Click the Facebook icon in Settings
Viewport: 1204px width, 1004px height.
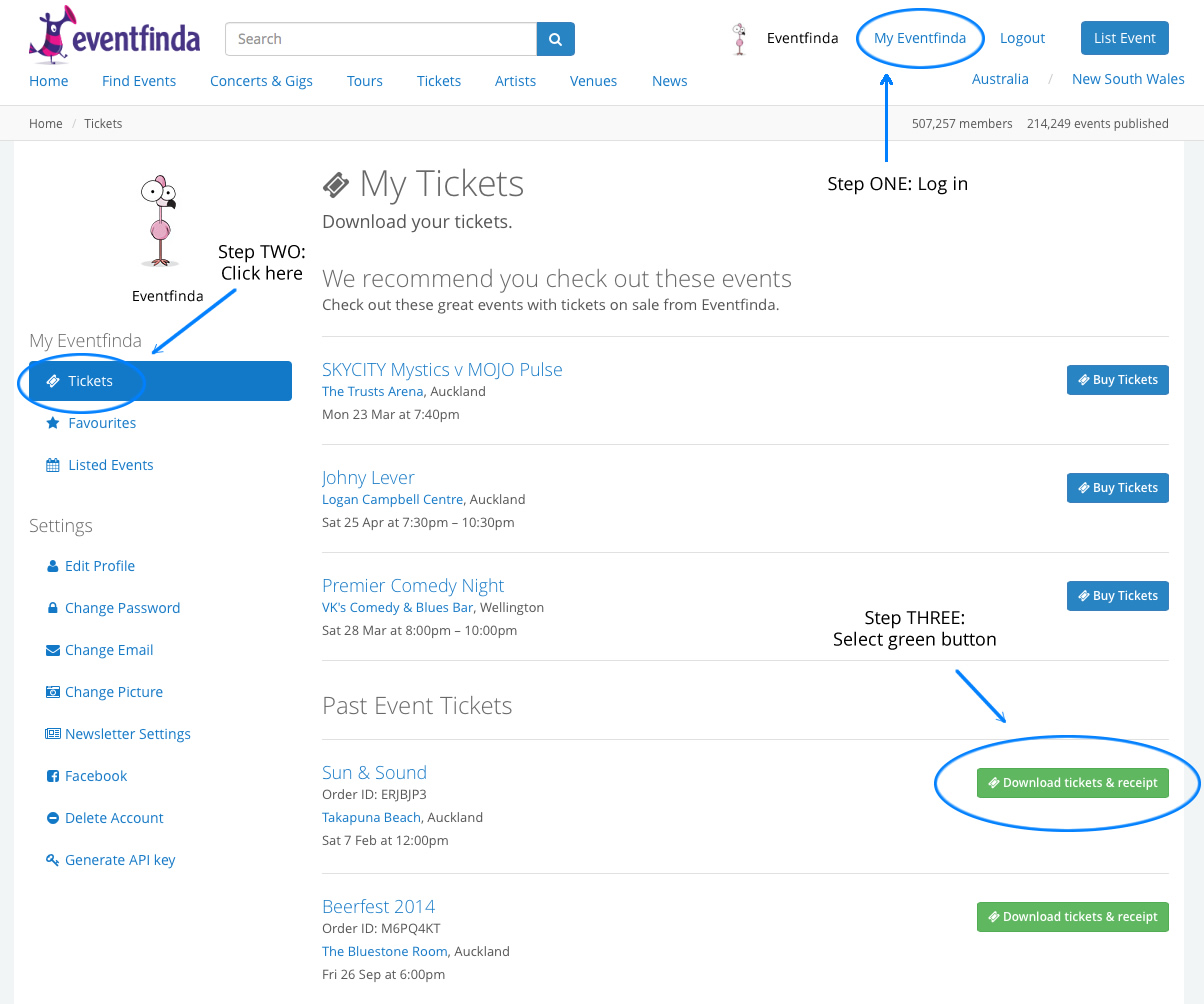[53, 776]
